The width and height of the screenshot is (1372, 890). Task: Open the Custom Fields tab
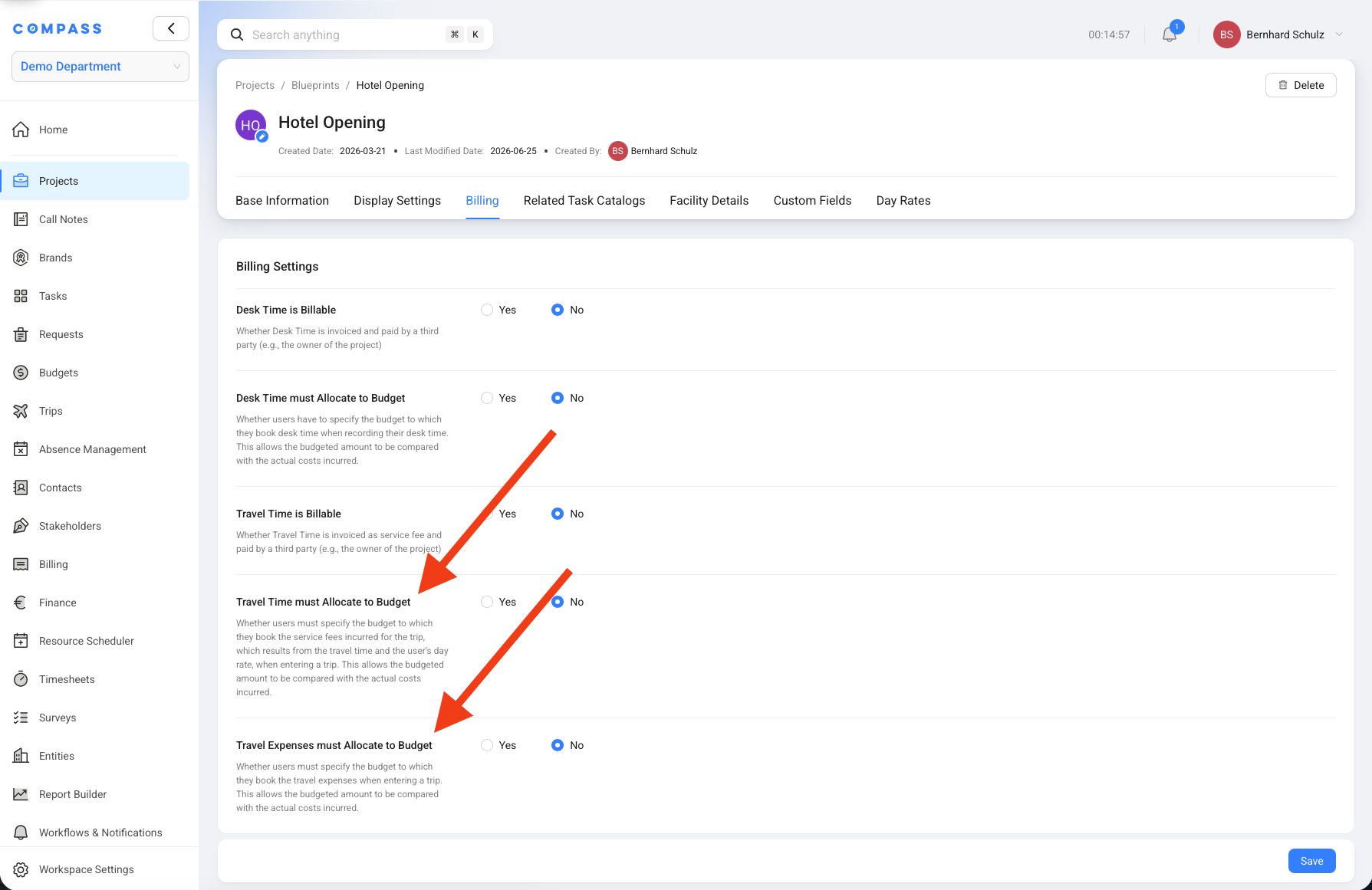click(812, 200)
